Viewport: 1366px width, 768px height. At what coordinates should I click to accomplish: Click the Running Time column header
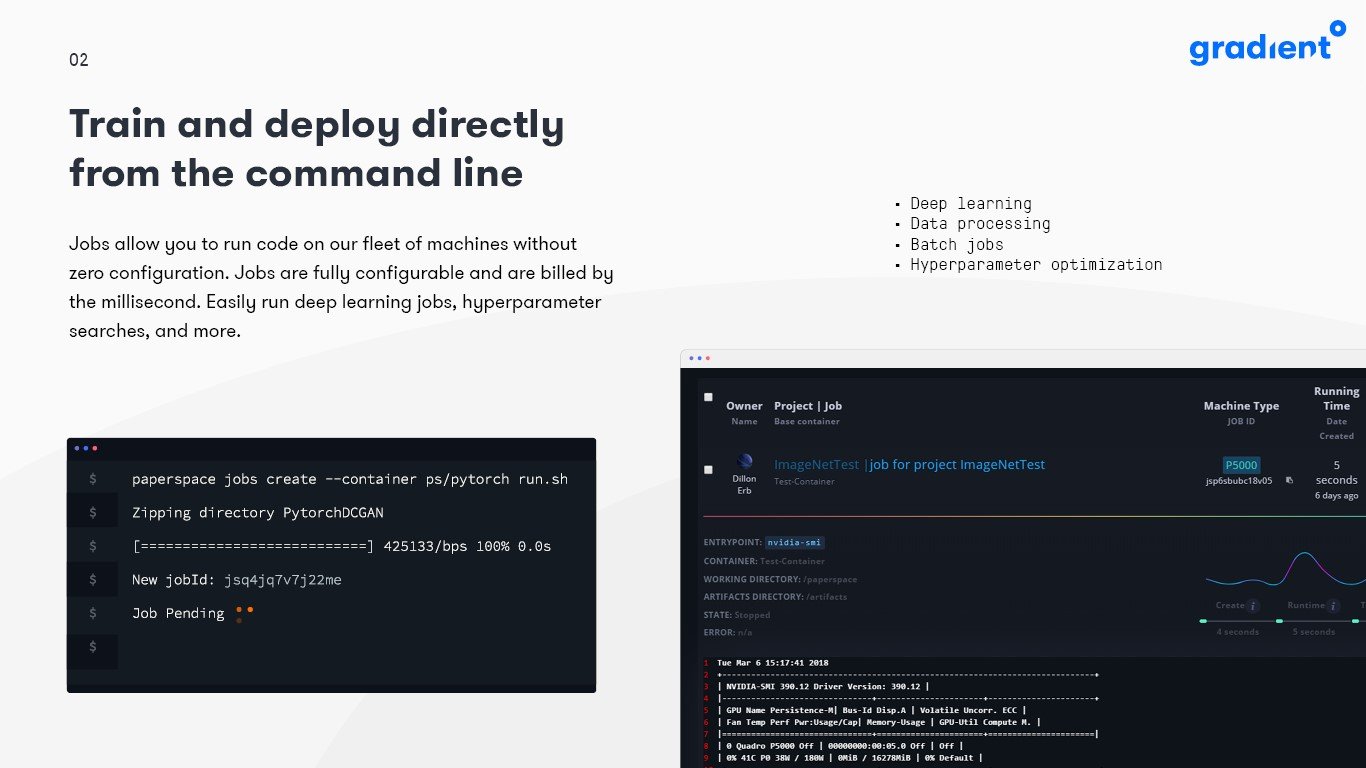pyautogui.click(x=1337, y=398)
